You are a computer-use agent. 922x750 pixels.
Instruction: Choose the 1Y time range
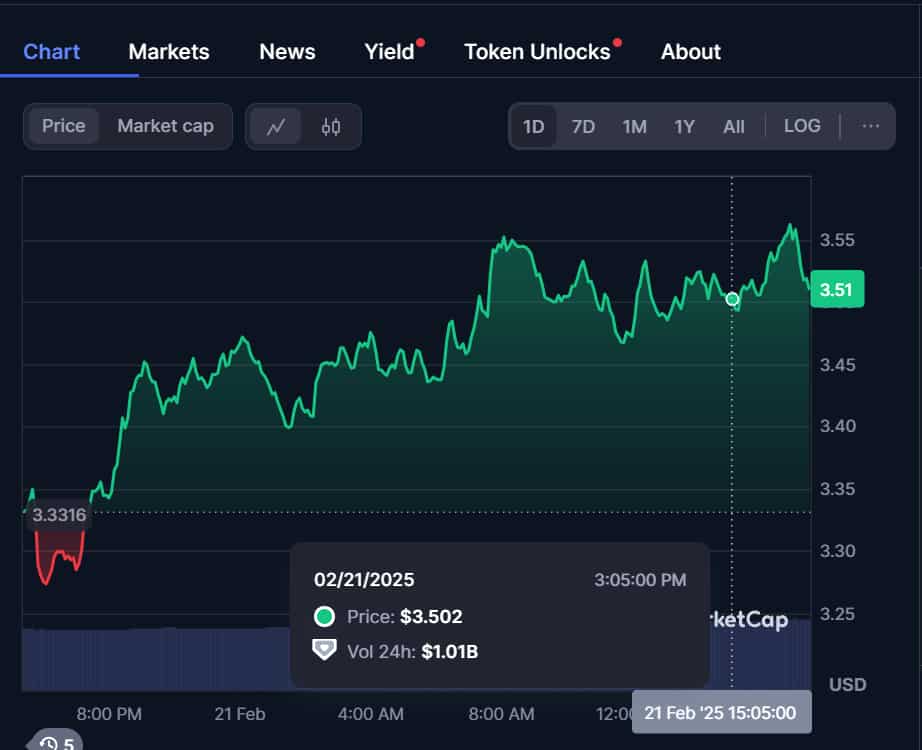pos(684,126)
